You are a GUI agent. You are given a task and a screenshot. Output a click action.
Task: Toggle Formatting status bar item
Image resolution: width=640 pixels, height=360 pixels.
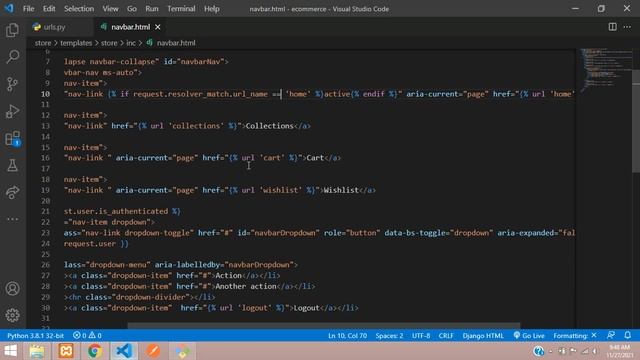pos(575,336)
